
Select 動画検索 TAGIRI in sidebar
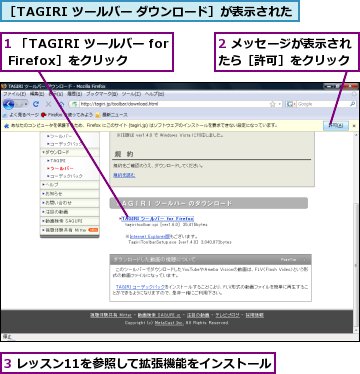pos(70,221)
